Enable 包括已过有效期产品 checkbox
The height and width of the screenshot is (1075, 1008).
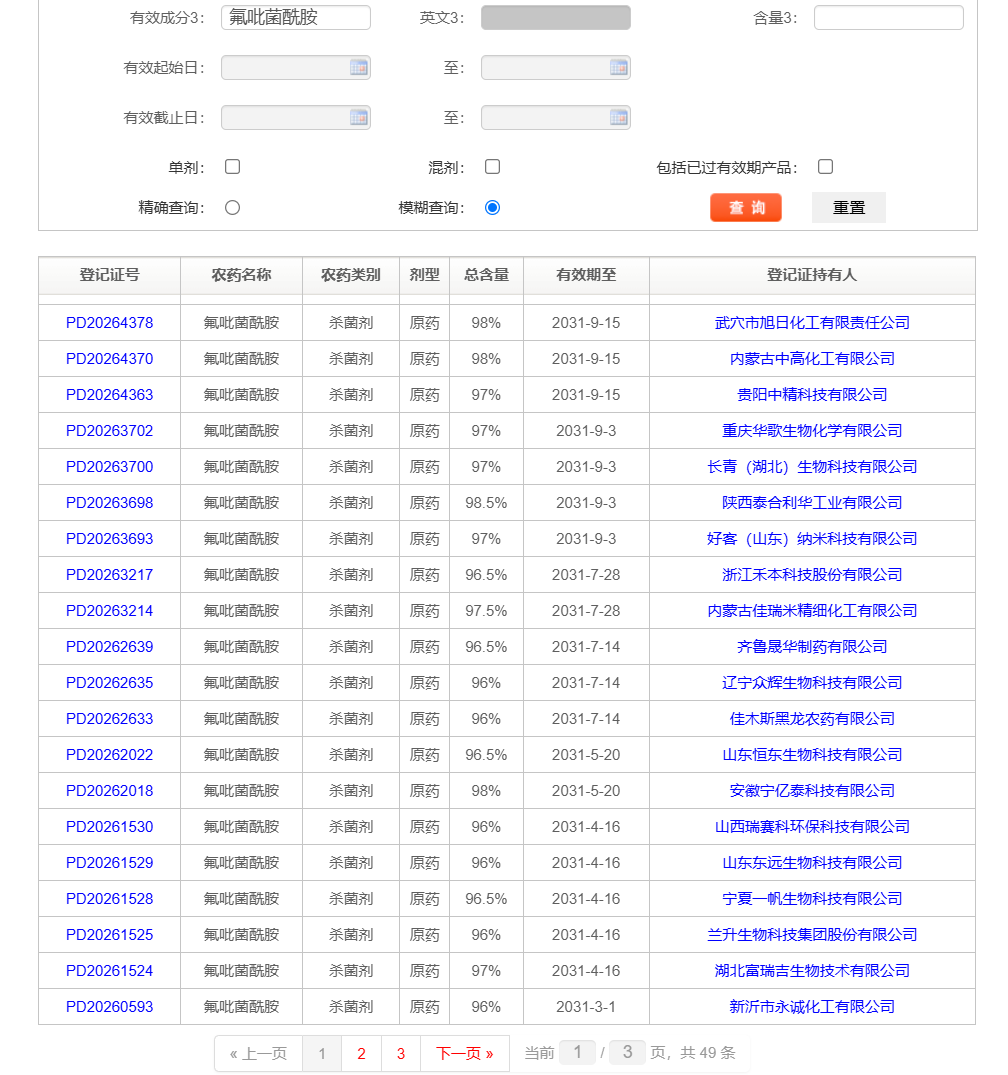[826, 167]
